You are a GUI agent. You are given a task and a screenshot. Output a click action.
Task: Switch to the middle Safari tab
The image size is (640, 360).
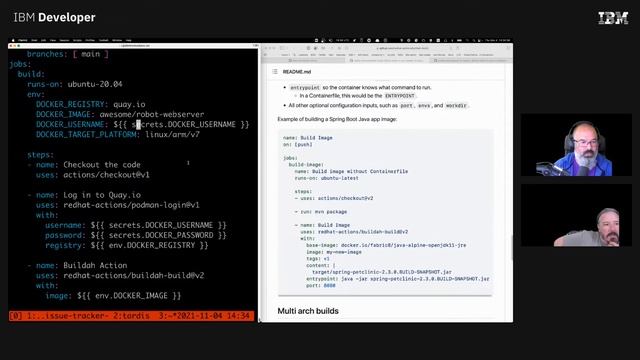(x=387, y=60)
